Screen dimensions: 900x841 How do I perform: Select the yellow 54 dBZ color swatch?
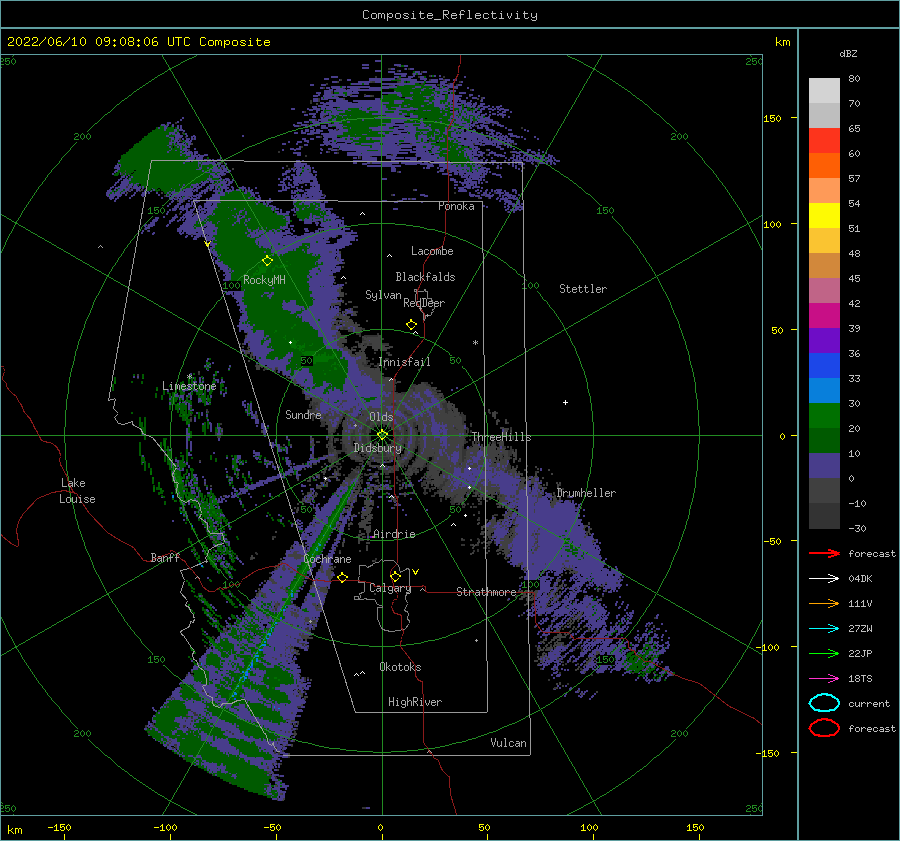(824, 215)
